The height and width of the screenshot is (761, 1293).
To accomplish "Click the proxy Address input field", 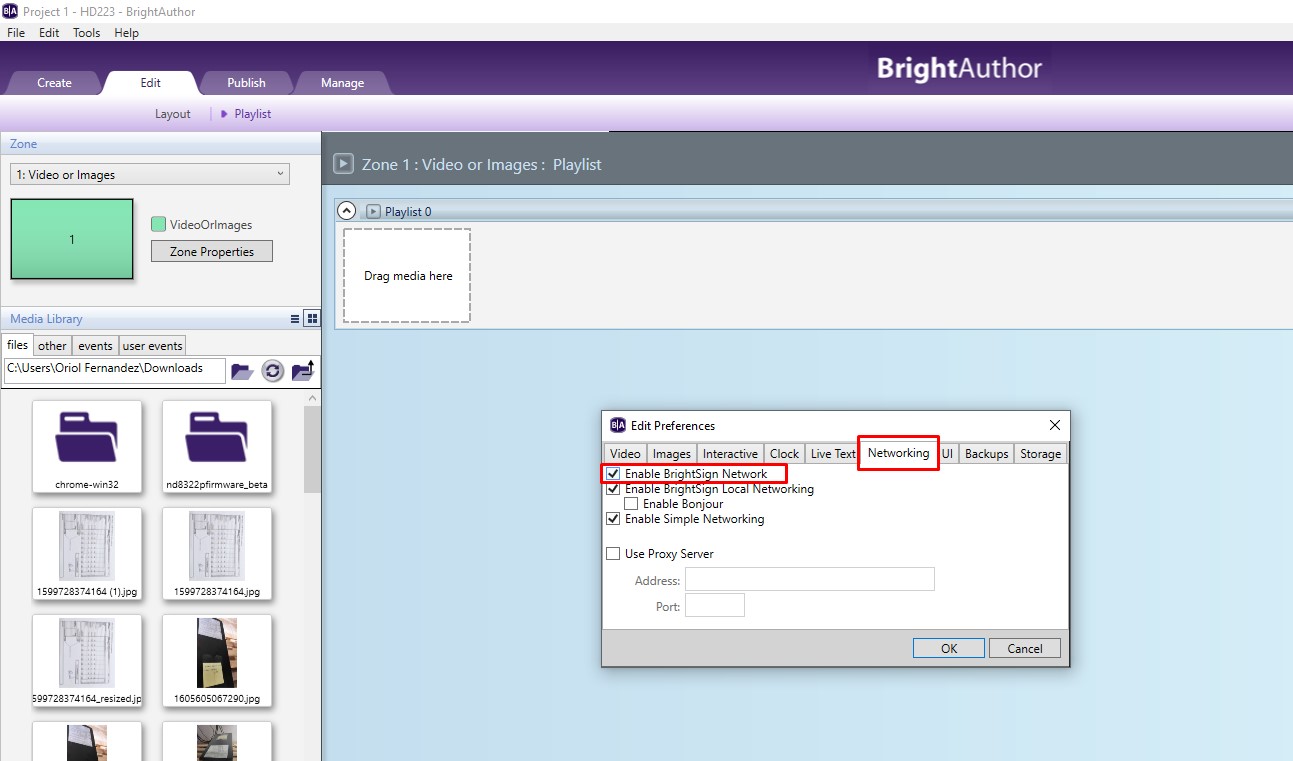I will click(809, 580).
